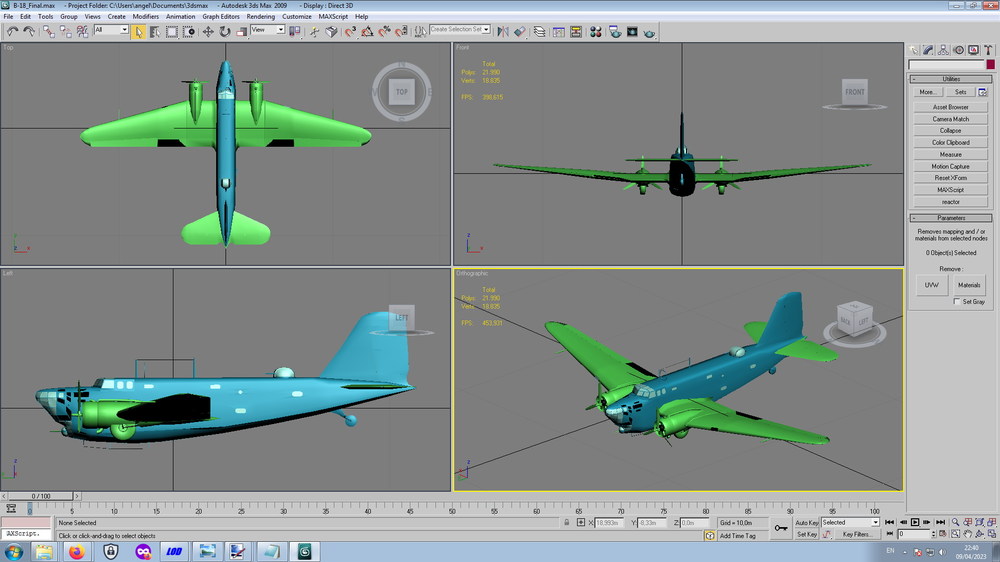Viewport: 1000px width, 562px height.
Task: Click the Redo arrow icon
Action: pyautogui.click(x=29, y=31)
